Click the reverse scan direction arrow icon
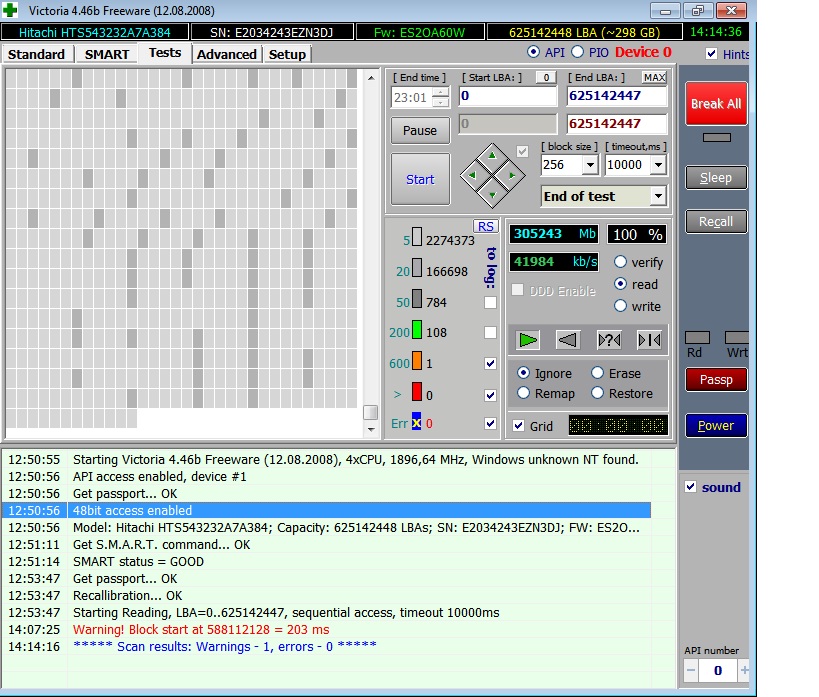The height and width of the screenshot is (697, 819). (x=568, y=340)
